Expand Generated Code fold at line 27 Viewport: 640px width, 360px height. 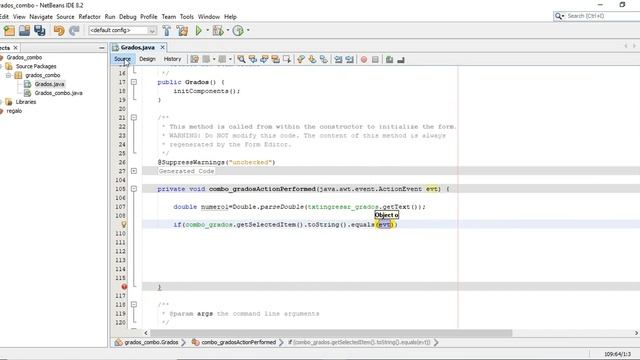[x=134, y=171]
